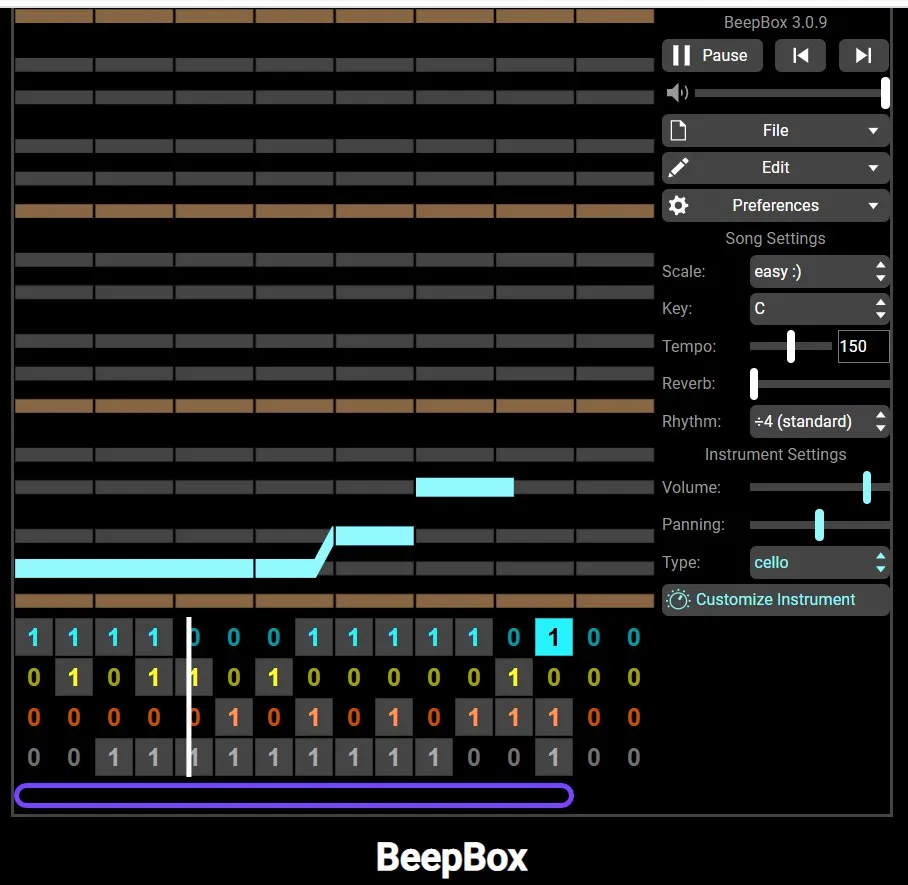Select bar 11 of the gray channel
The height and width of the screenshot is (885, 908).
[434, 757]
